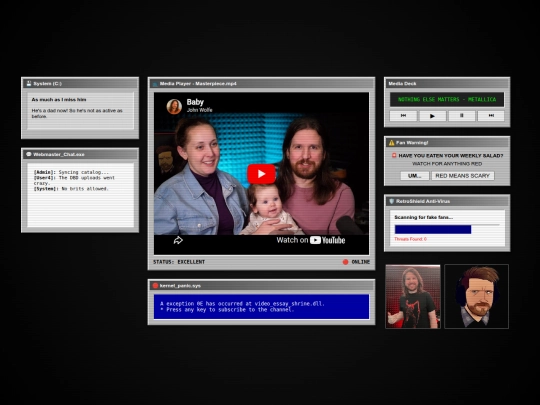Screen dimensions: 540x405
Task: Click the warning triangle icon in Fan Warning
Action: coord(392,143)
